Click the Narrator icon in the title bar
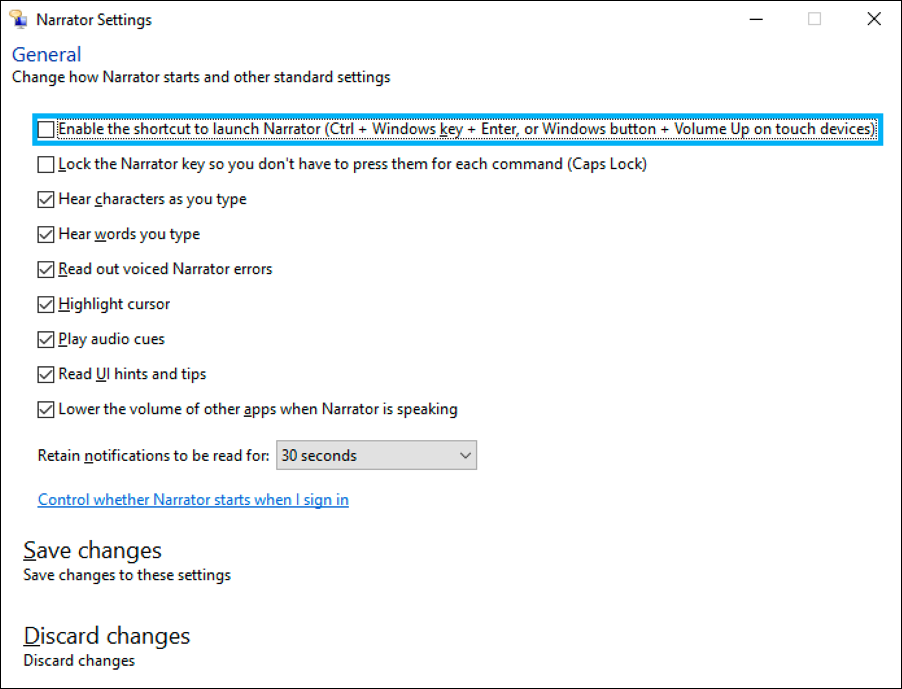 pyautogui.click(x=18, y=18)
